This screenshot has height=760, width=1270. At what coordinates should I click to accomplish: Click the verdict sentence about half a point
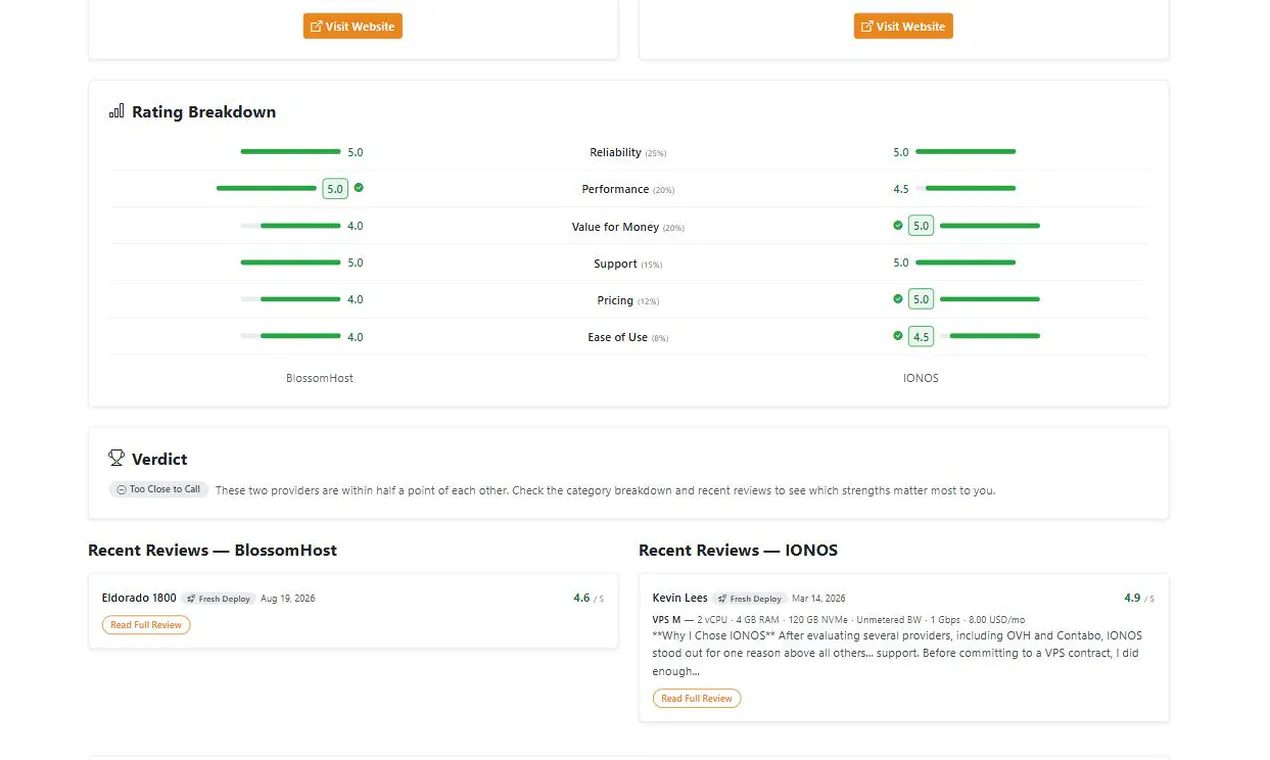[x=605, y=491]
